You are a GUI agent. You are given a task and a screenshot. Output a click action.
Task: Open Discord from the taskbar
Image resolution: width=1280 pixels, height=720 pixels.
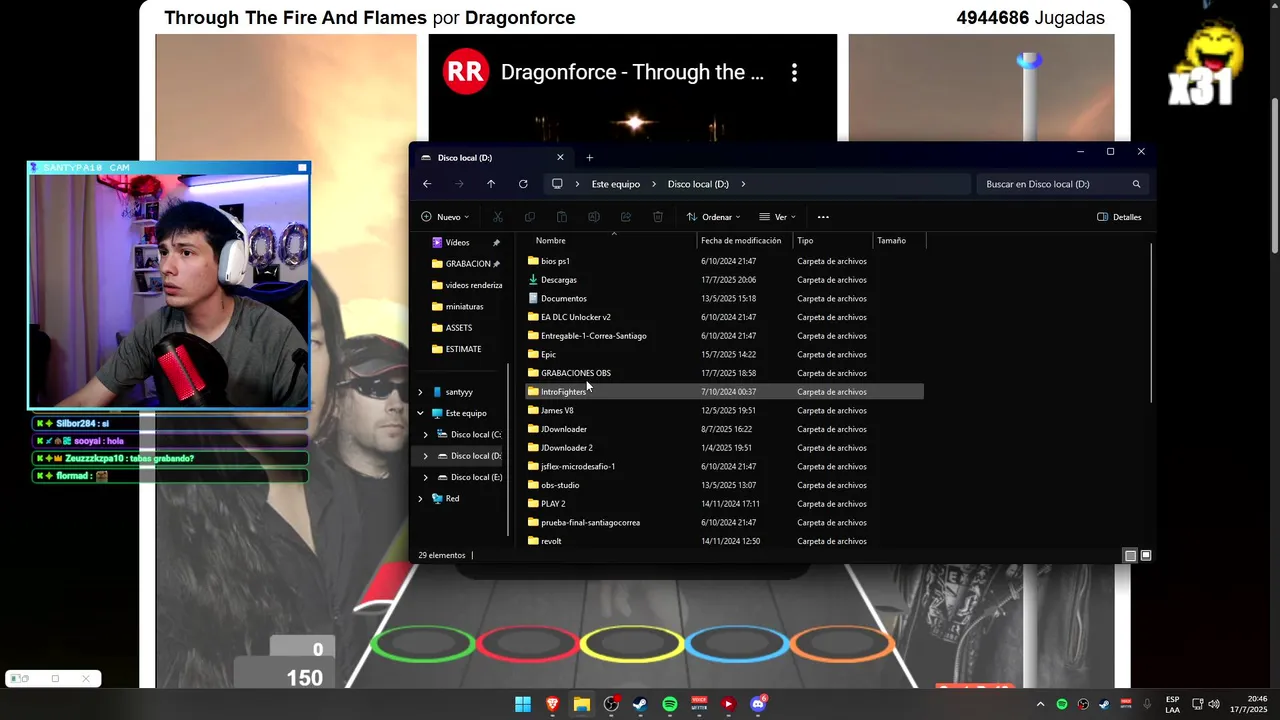tap(758, 705)
